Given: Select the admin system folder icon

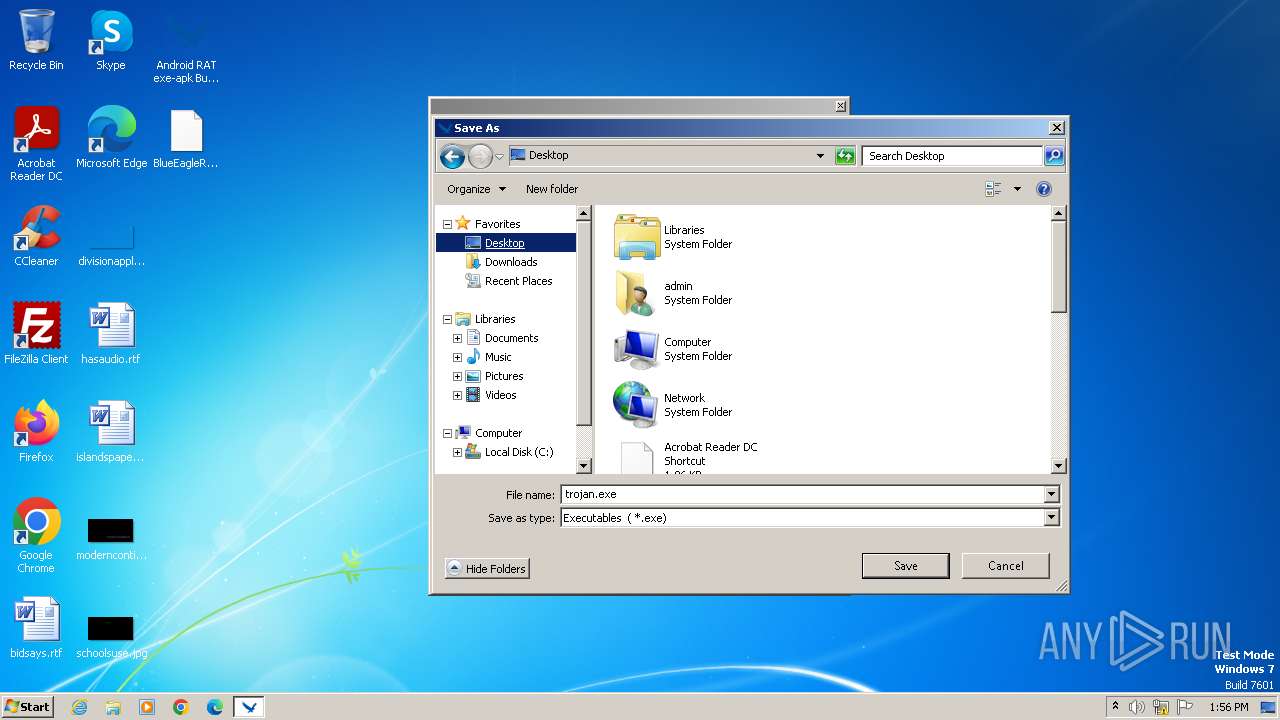Looking at the screenshot, I should [x=637, y=293].
